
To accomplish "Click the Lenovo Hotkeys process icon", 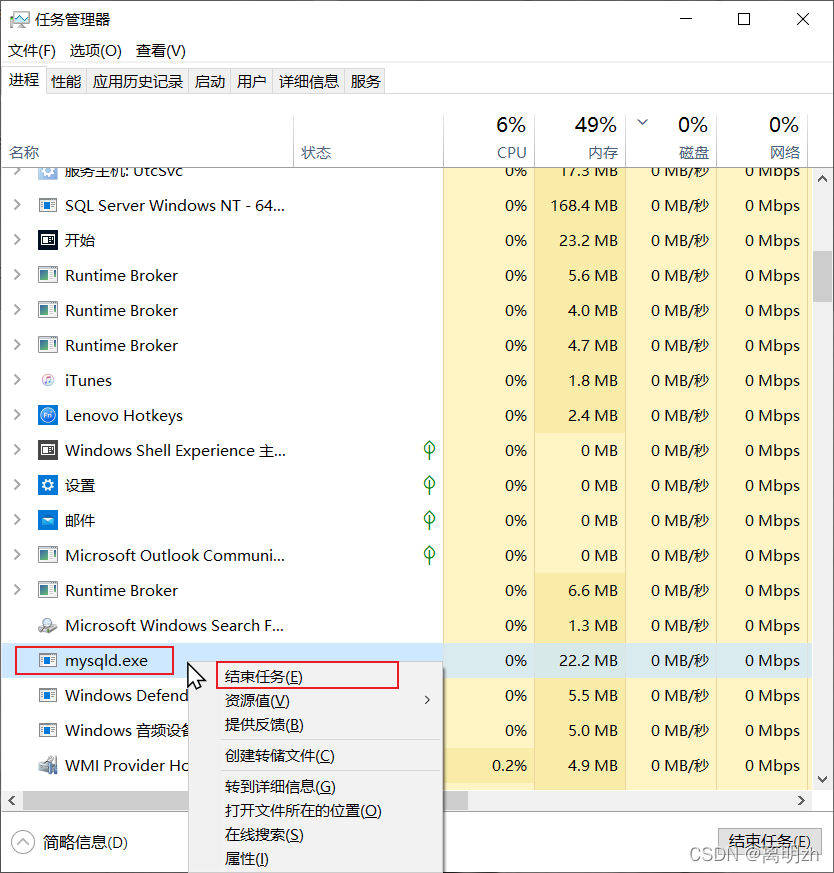I will 48,415.
